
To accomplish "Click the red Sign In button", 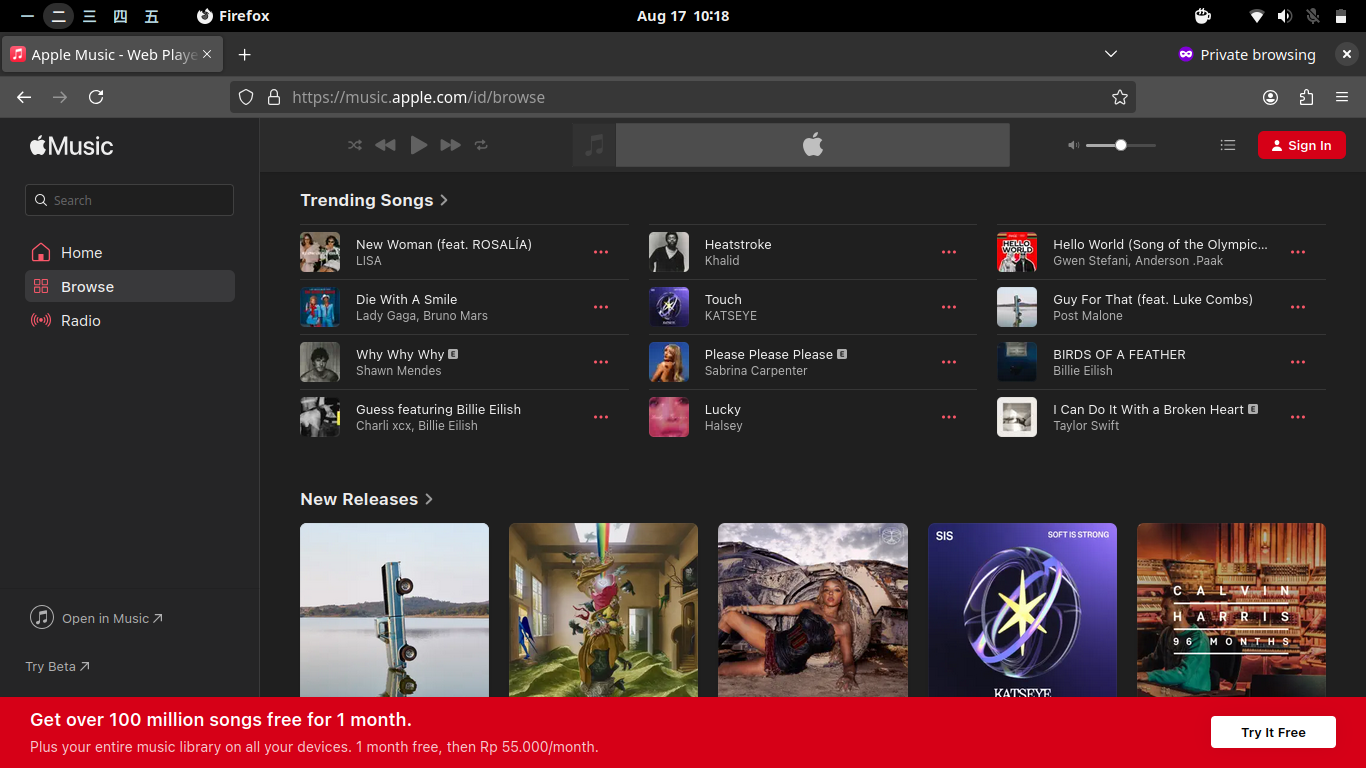I will coord(1301,145).
